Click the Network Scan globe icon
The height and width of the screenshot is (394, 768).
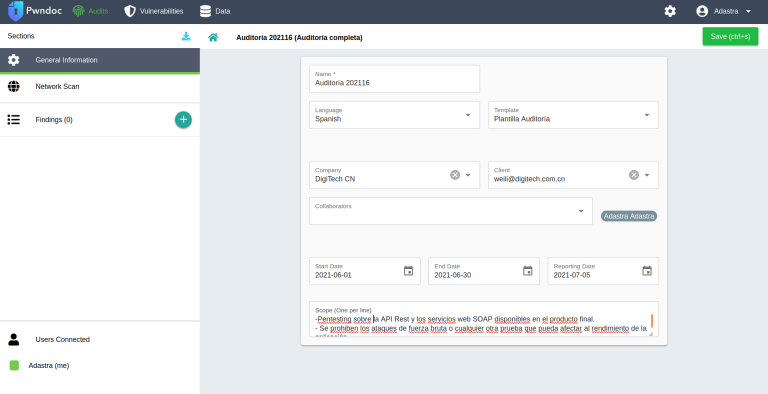tap(14, 87)
